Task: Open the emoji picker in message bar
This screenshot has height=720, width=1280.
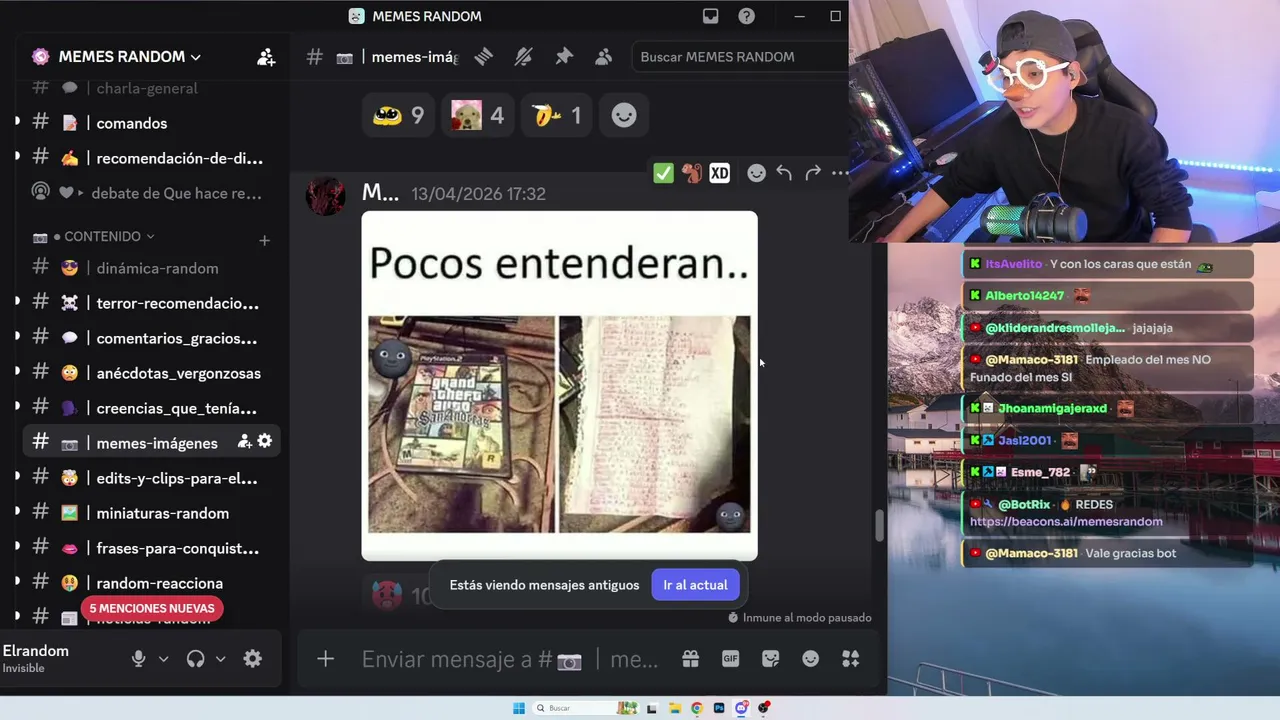Action: [810, 659]
